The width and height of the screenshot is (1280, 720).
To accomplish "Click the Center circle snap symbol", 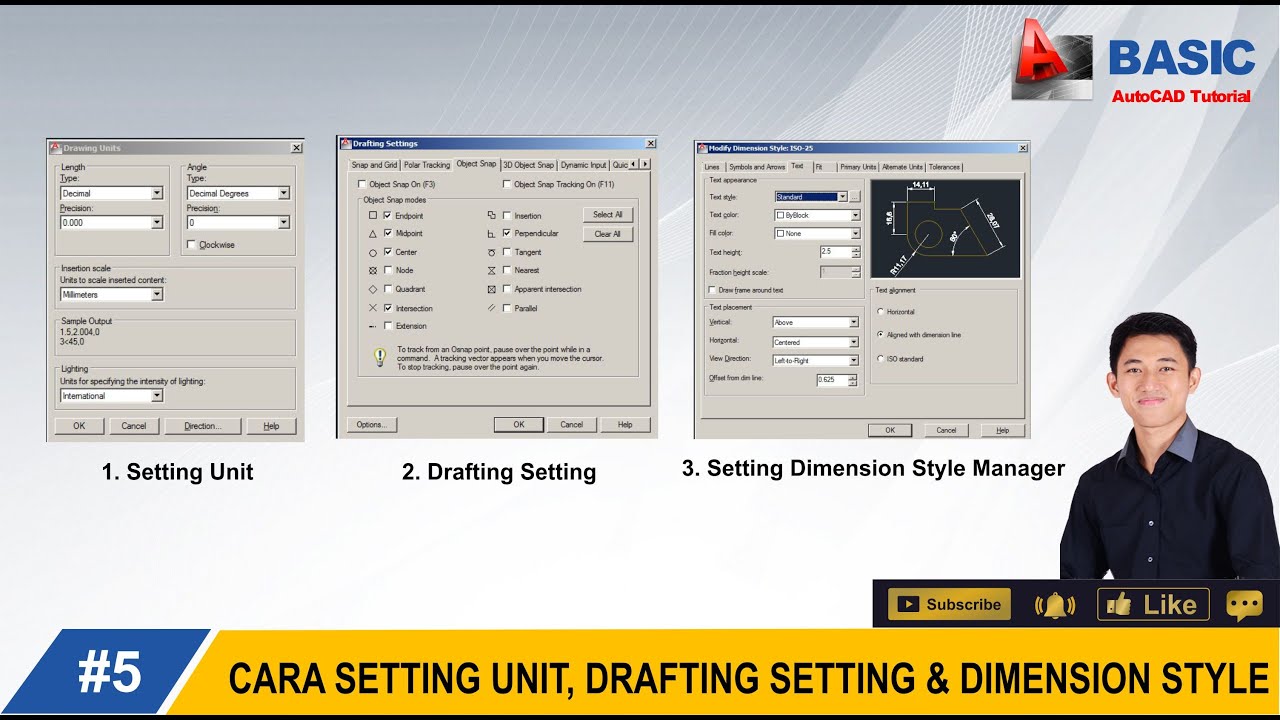I will click(x=373, y=252).
